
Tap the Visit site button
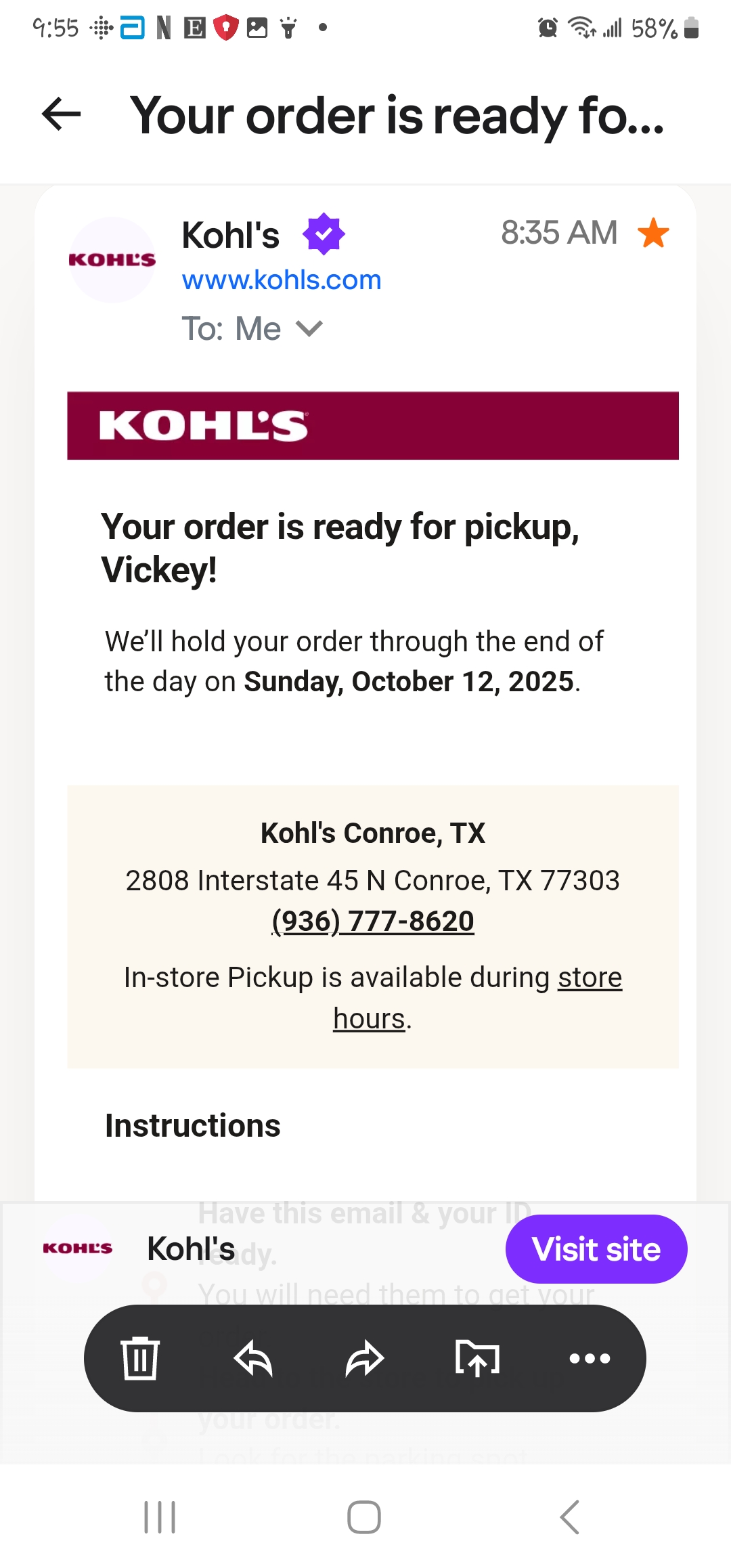click(x=596, y=1249)
